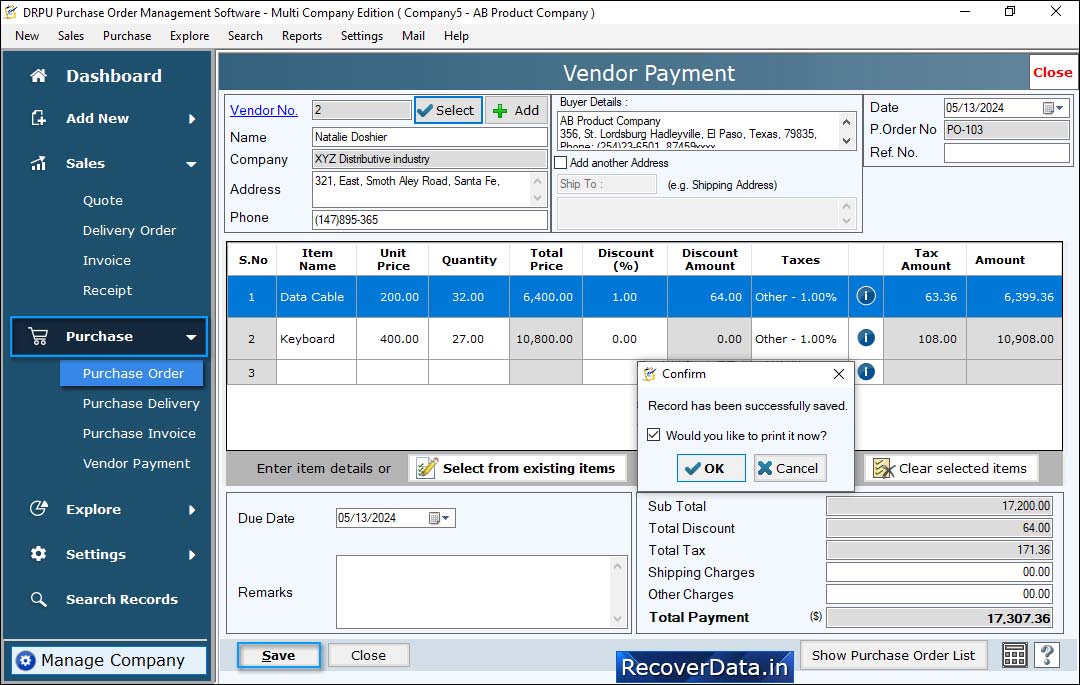Click the Date field calendar icon
The height and width of the screenshot is (685, 1080).
tap(1048, 108)
